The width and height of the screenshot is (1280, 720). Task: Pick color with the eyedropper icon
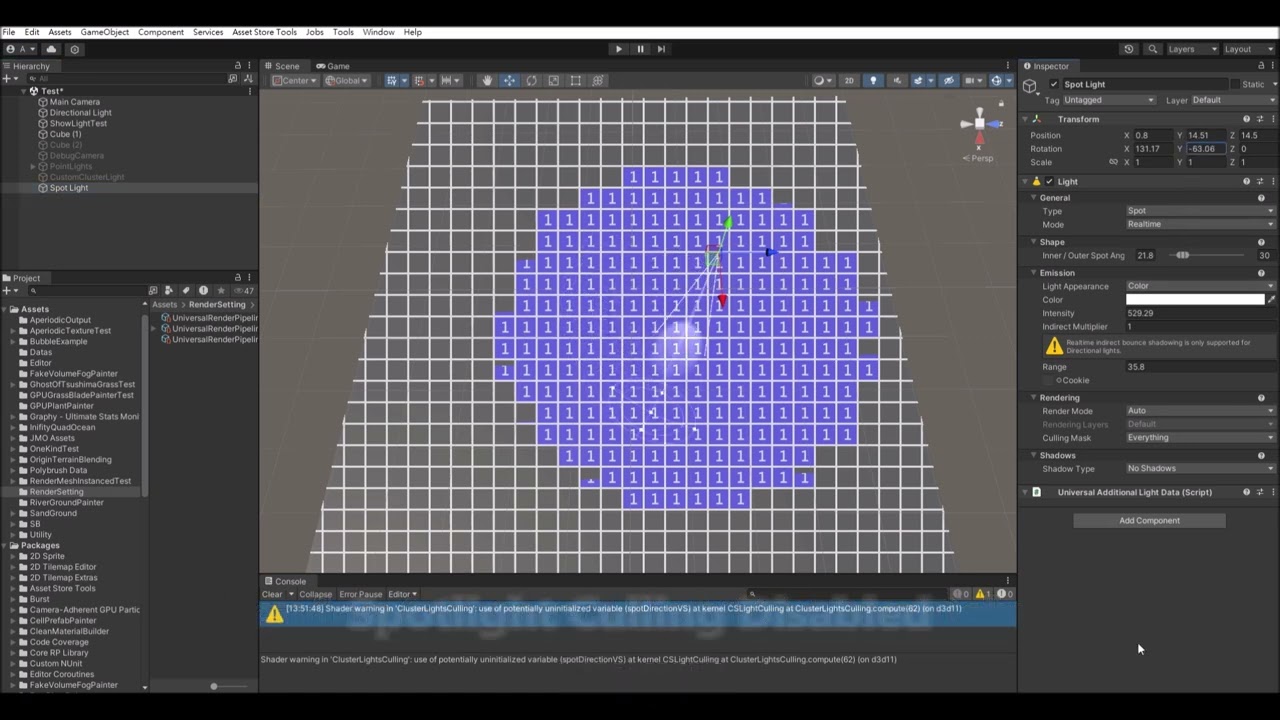pyautogui.click(x=1271, y=300)
